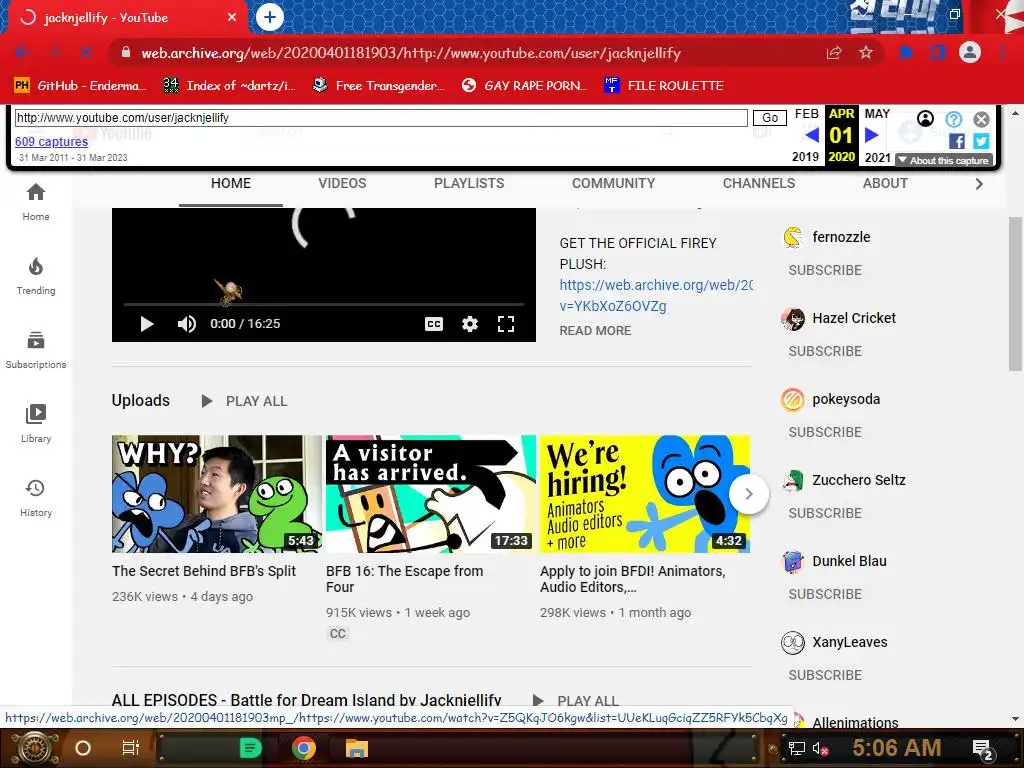
Task: Open the Trending sidebar item
Action: click(36, 276)
